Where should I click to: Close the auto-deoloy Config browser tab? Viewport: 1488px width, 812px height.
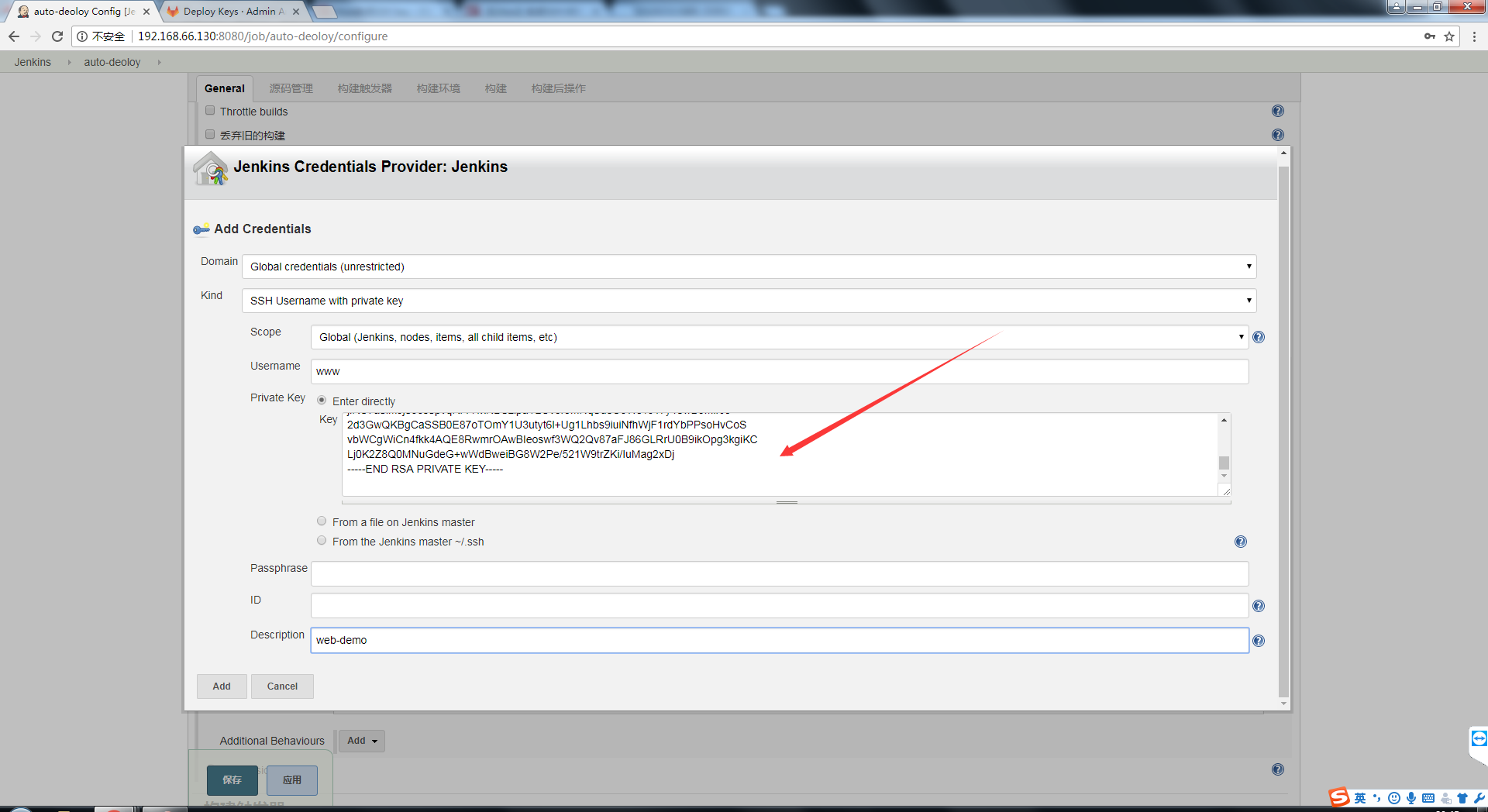pyautogui.click(x=146, y=12)
